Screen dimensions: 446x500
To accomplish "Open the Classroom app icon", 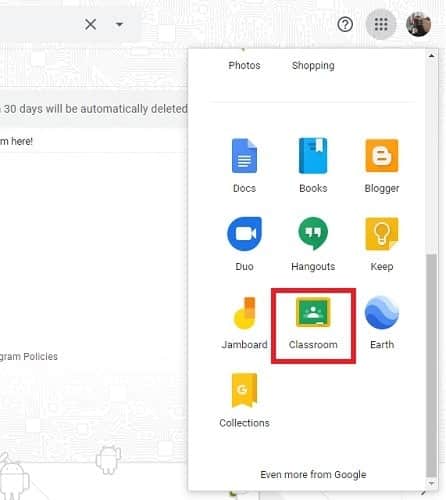I will tap(313, 312).
